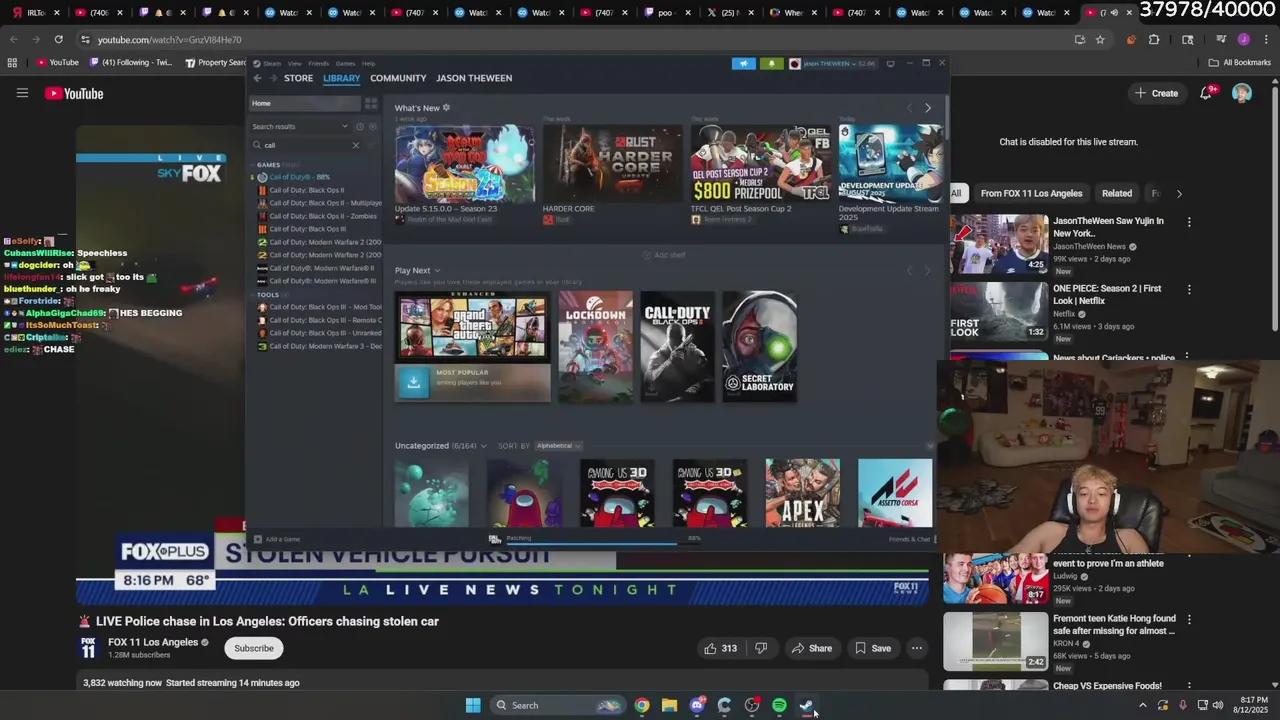Toggle Steam library grid view icon
The image size is (1280, 720).
pos(371,103)
